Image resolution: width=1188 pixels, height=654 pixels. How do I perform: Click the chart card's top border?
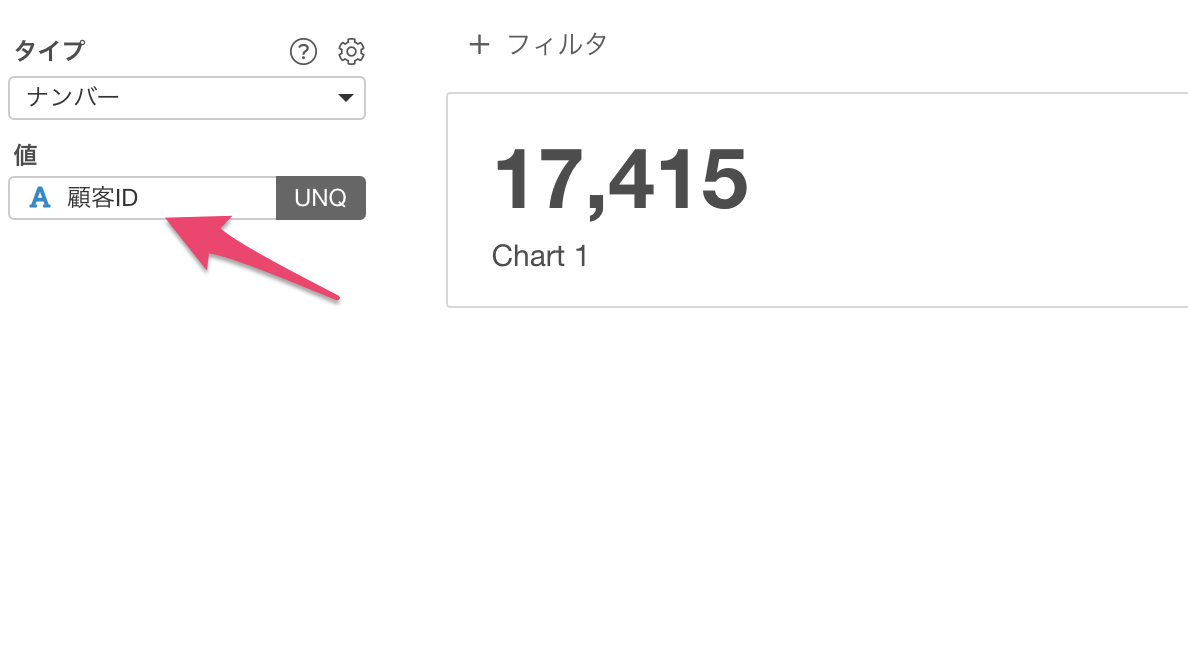pyautogui.click(x=817, y=93)
